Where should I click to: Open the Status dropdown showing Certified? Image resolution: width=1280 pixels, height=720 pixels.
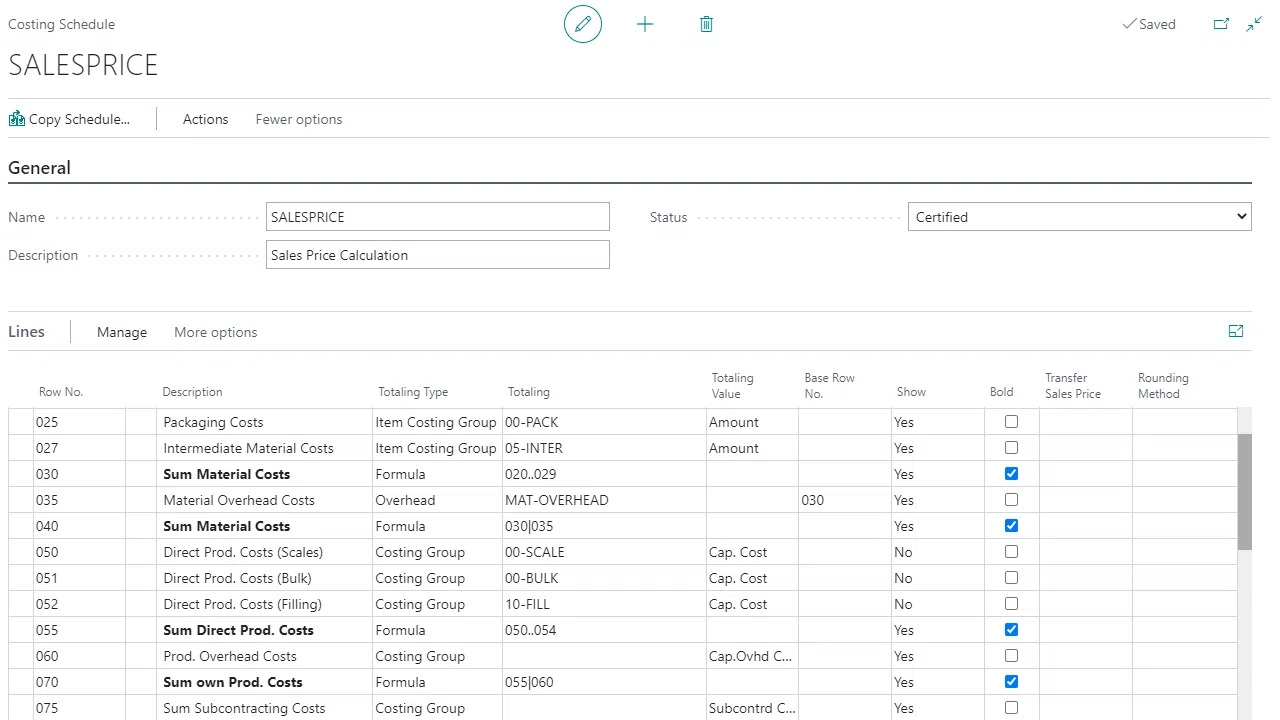(1079, 217)
